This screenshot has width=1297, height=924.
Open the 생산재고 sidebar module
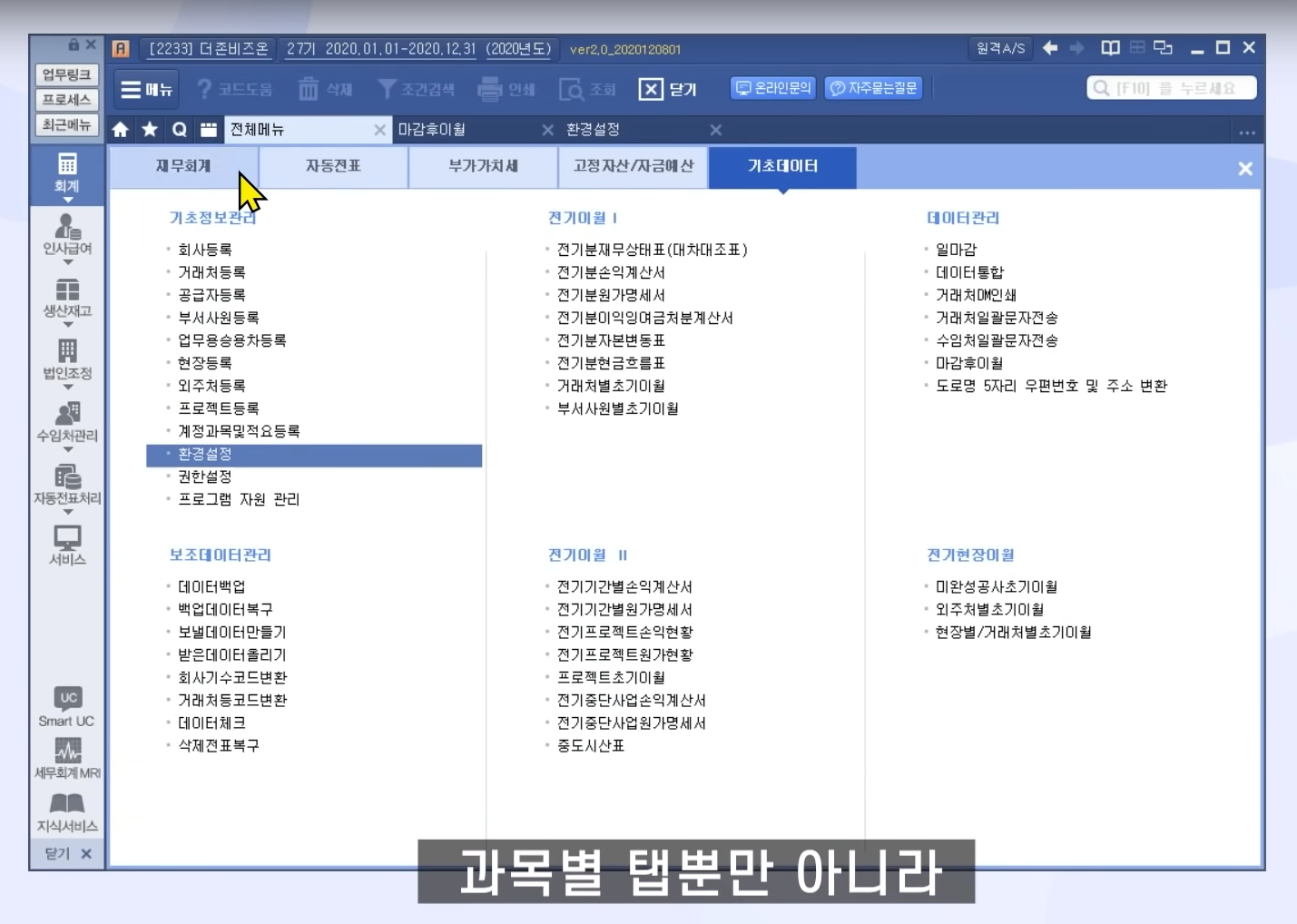tap(67, 296)
